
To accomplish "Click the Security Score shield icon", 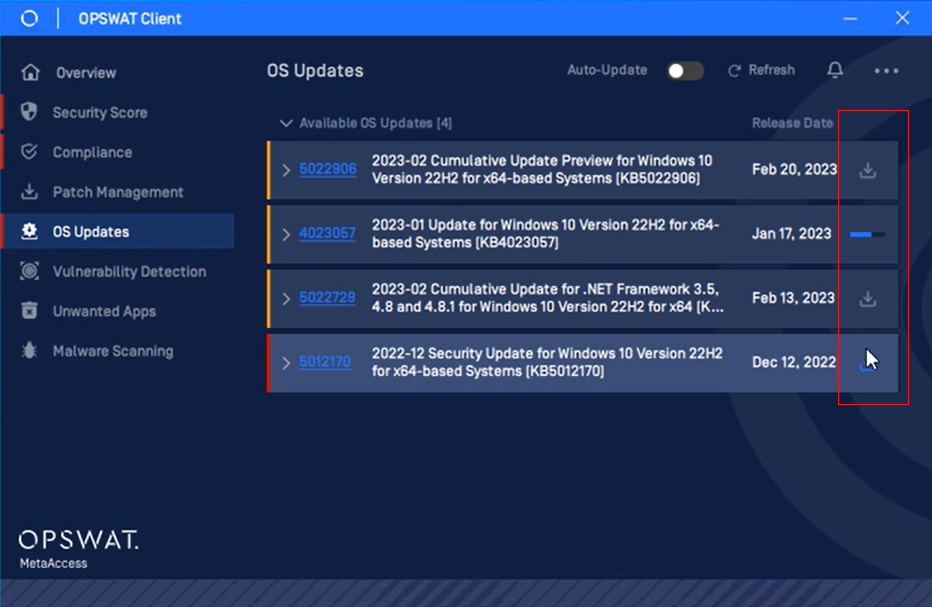I will click(x=29, y=112).
